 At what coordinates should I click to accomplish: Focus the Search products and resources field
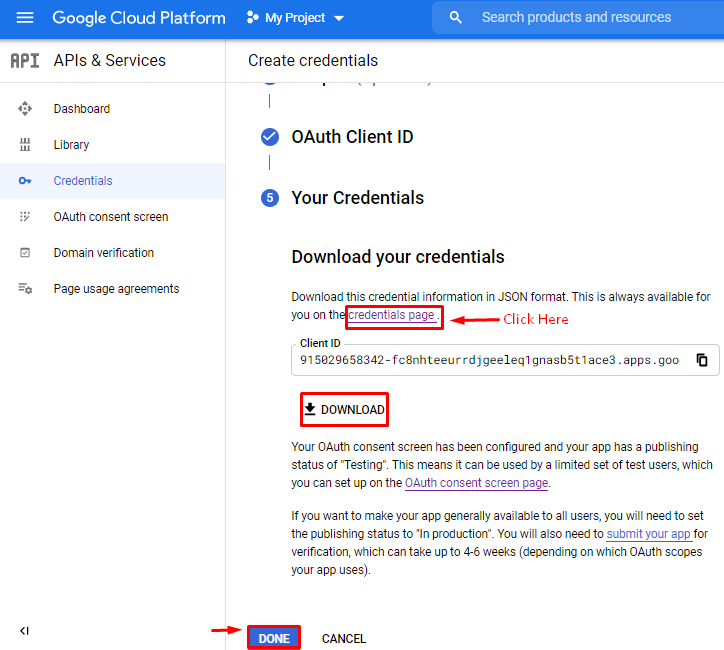click(x=576, y=18)
